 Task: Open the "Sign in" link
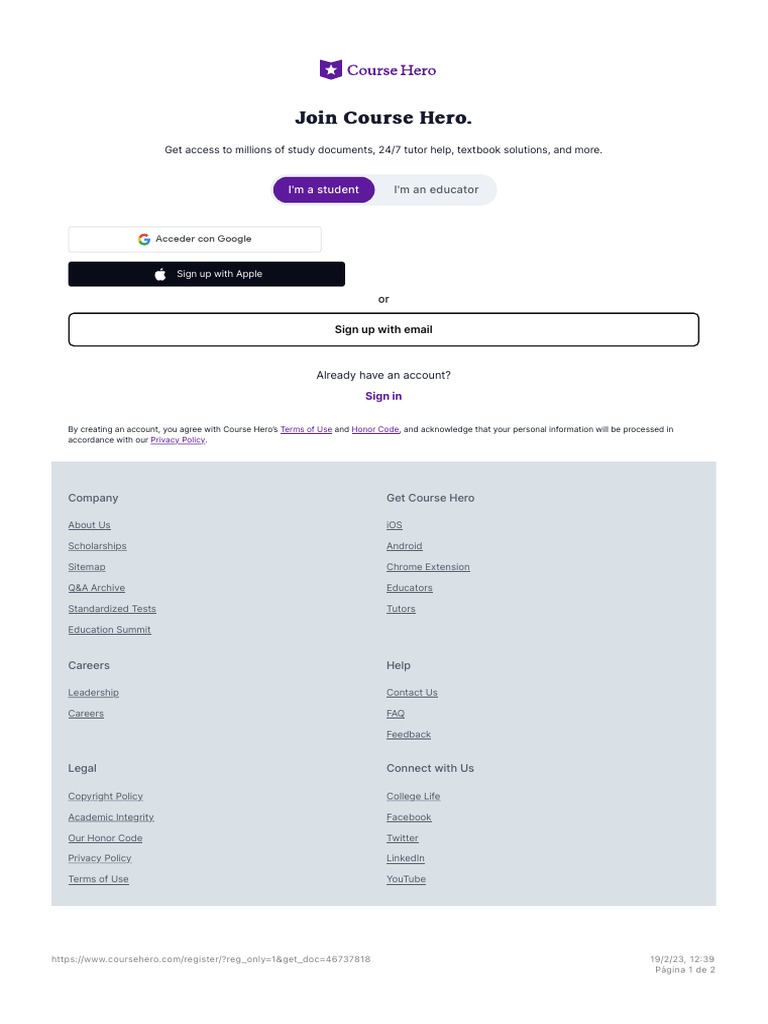point(383,397)
